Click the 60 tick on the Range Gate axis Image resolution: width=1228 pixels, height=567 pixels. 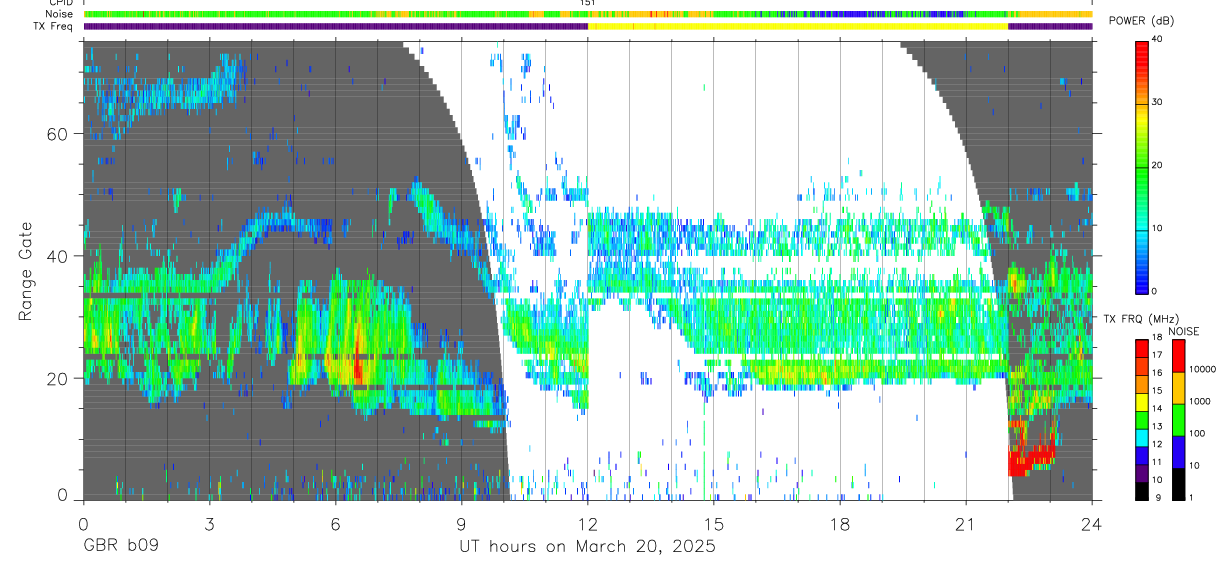tap(56, 134)
